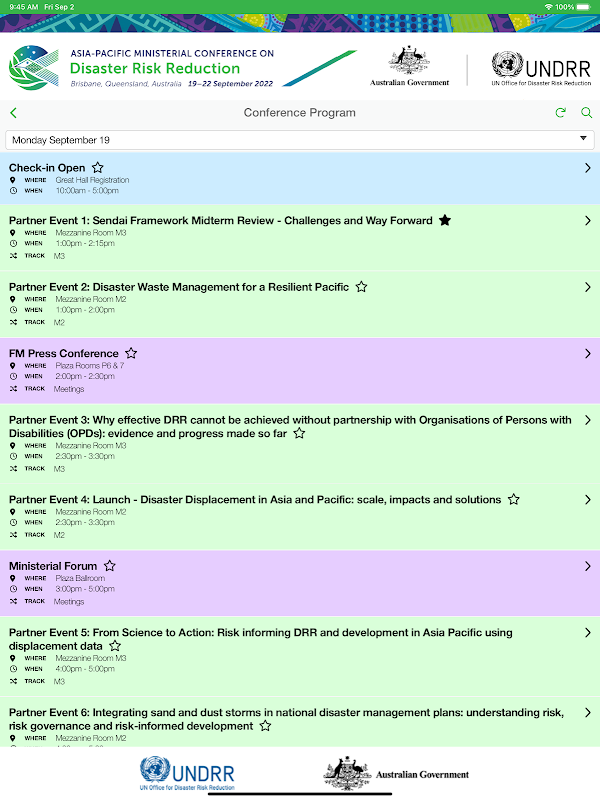Open the Check-in Open session title
This screenshot has width=600, height=800.
click(x=47, y=168)
